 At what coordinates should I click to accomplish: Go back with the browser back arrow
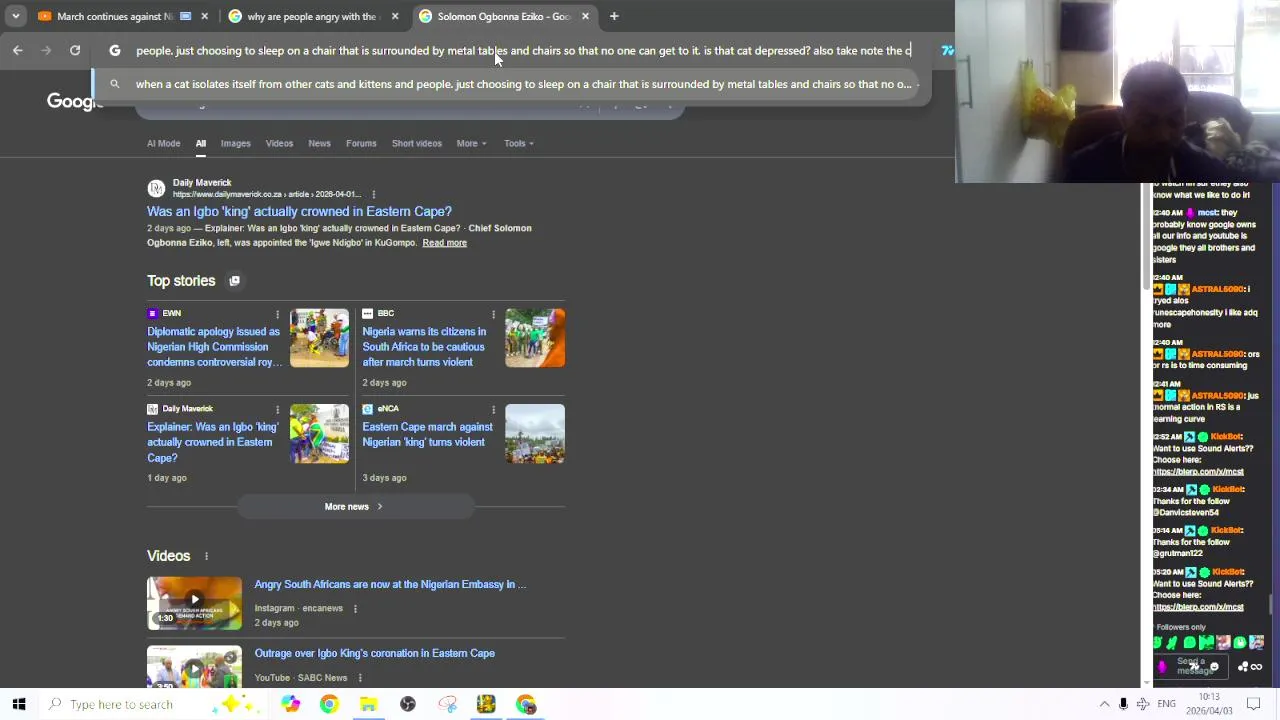[x=18, y=50]
